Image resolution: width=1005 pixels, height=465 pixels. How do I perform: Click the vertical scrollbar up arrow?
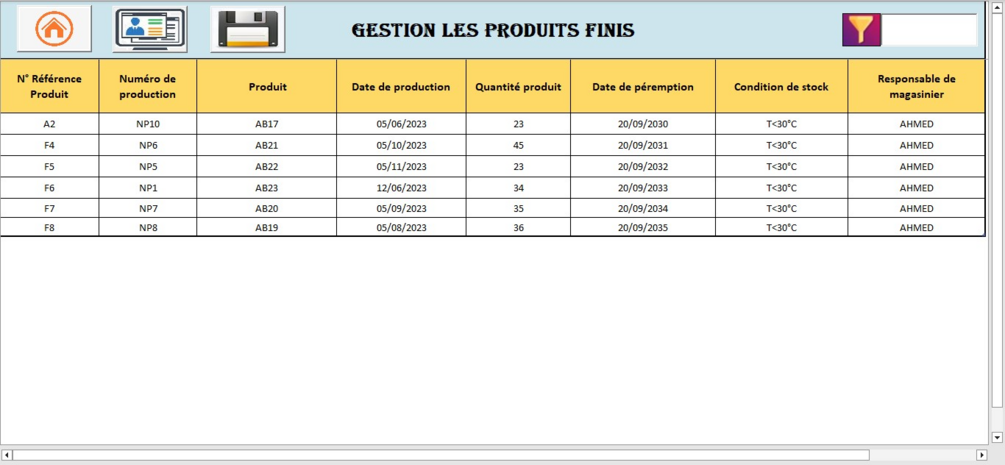tap(997, 8)
